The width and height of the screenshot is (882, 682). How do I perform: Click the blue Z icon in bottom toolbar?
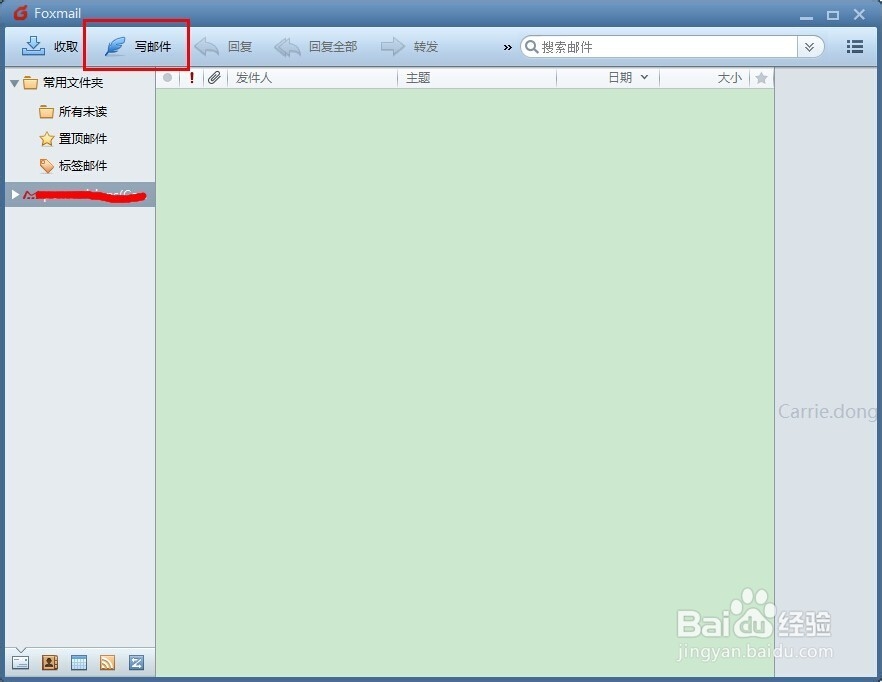click(133, 662)
